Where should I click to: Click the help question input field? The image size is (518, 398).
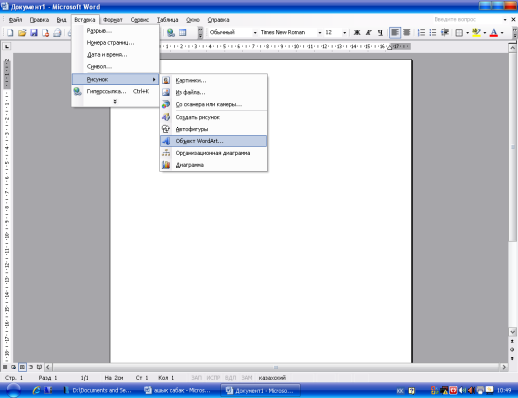coord(467,20)
